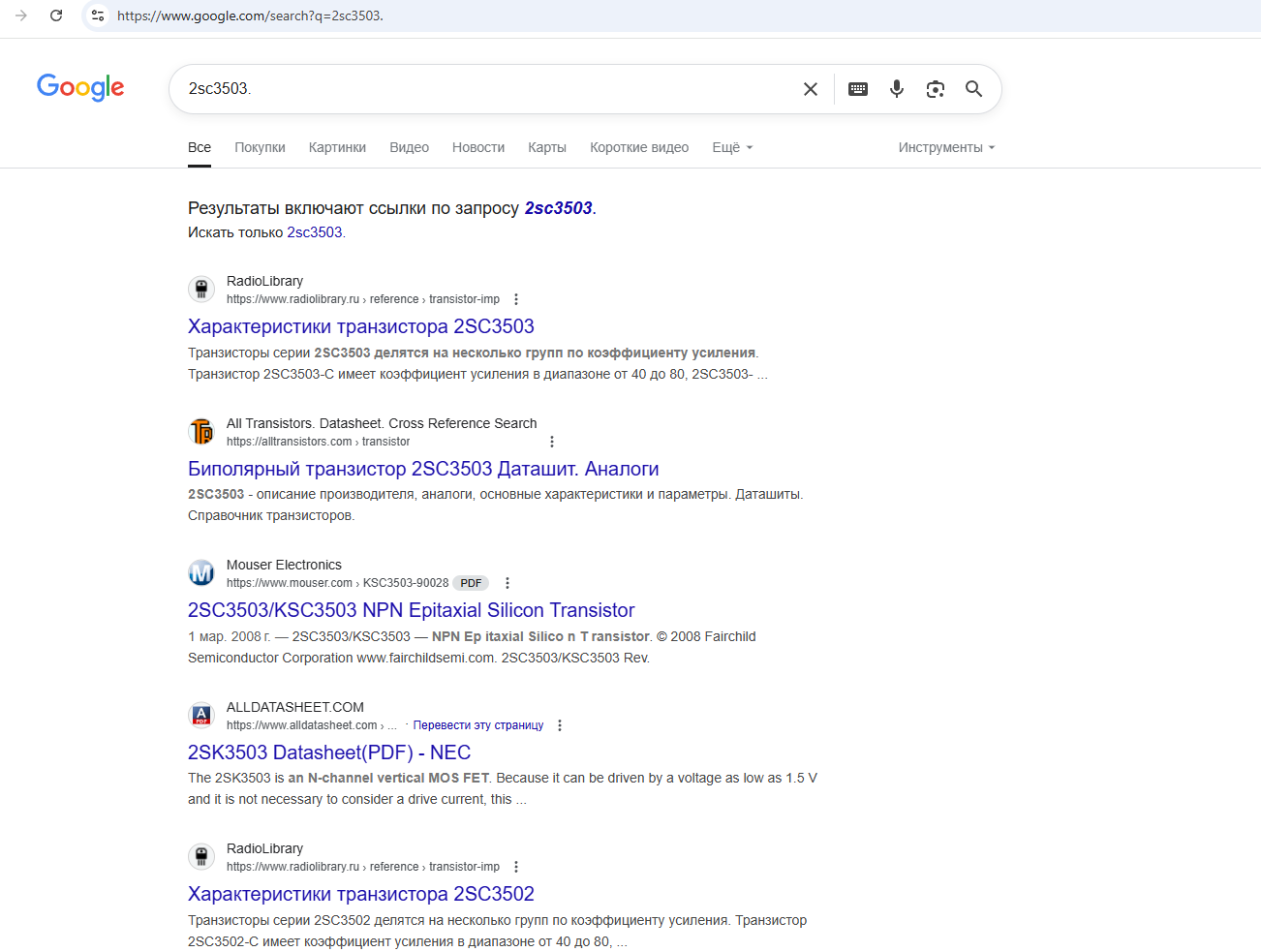Switch to the Короткие видео tab
This screenshot has height=952, width=1261.
click(639, 147)
